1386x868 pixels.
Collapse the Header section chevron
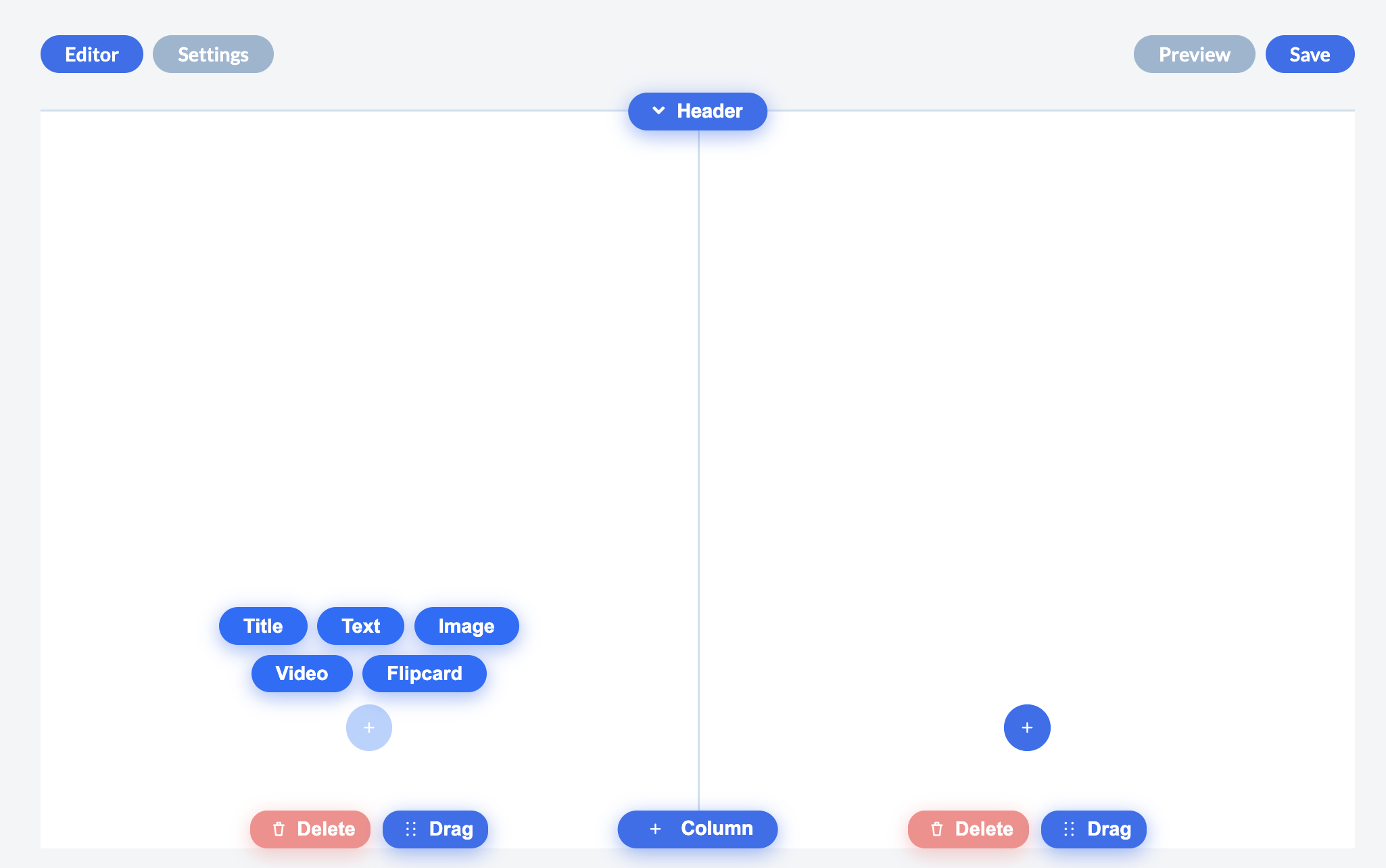point(659,111)
